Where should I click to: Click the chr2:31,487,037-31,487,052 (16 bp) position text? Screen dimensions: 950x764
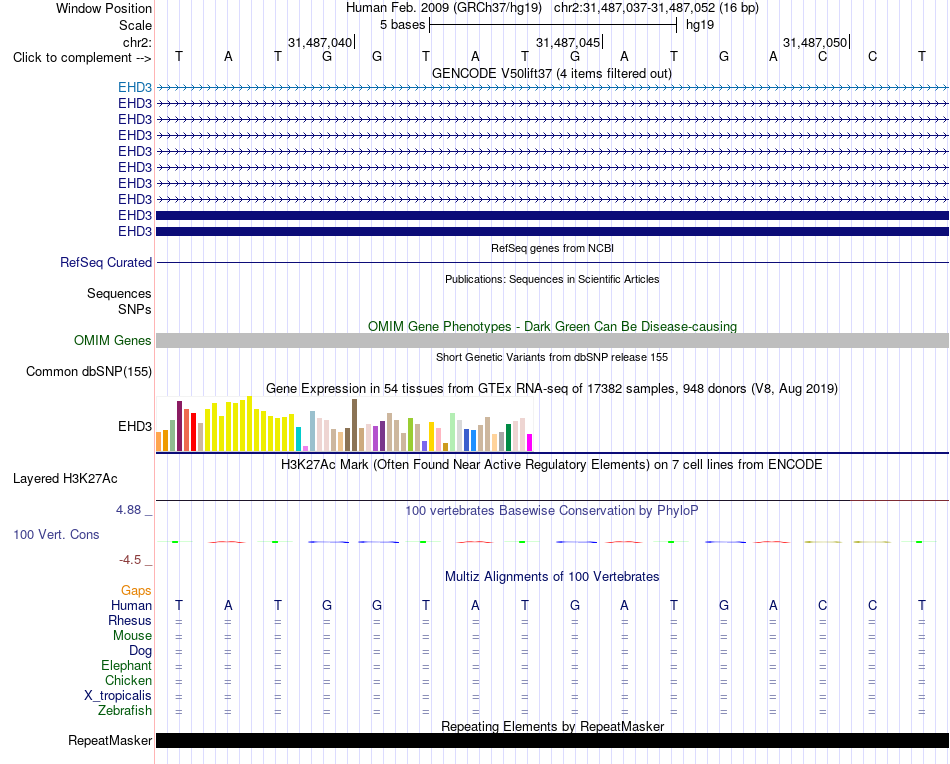(656, 8)
